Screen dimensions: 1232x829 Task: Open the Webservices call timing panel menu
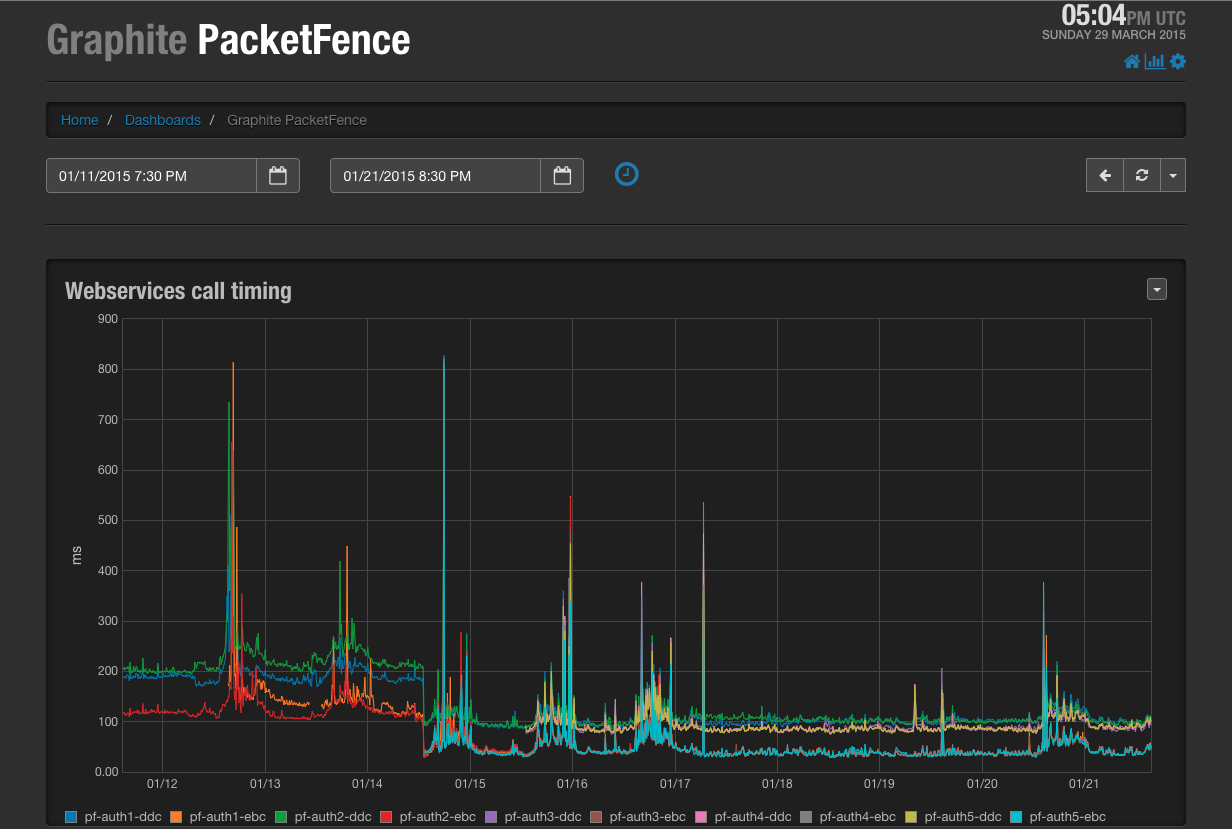click(x=1157, y=290)
